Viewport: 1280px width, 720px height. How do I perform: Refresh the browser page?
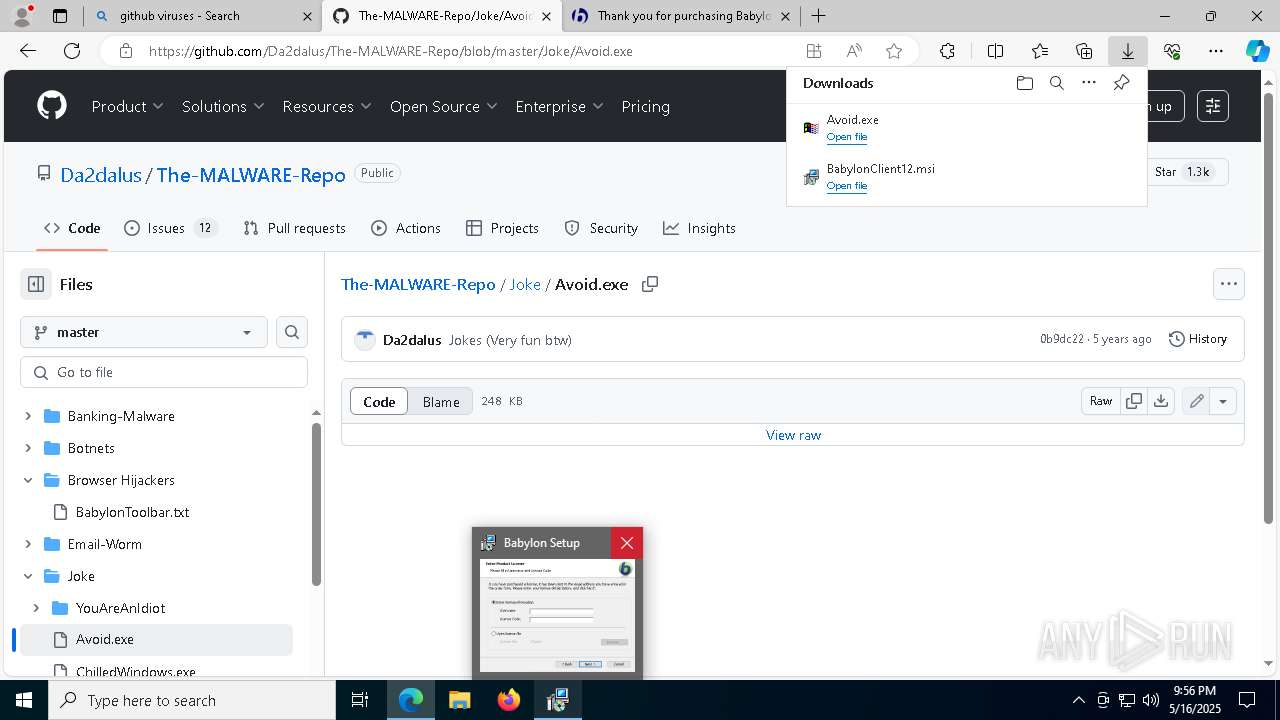pyautogui.click(x=72, y=51)
